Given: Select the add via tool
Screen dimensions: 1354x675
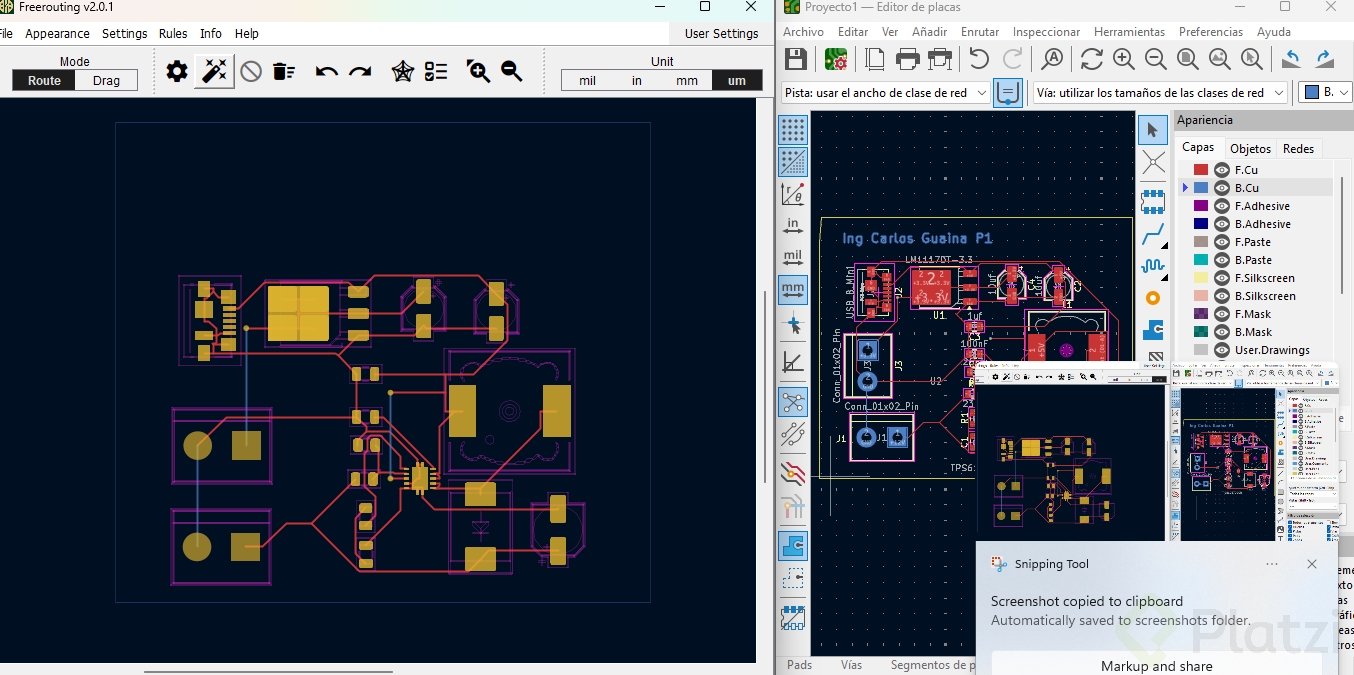Looking at the screenshot, I should coord(1153,298).
